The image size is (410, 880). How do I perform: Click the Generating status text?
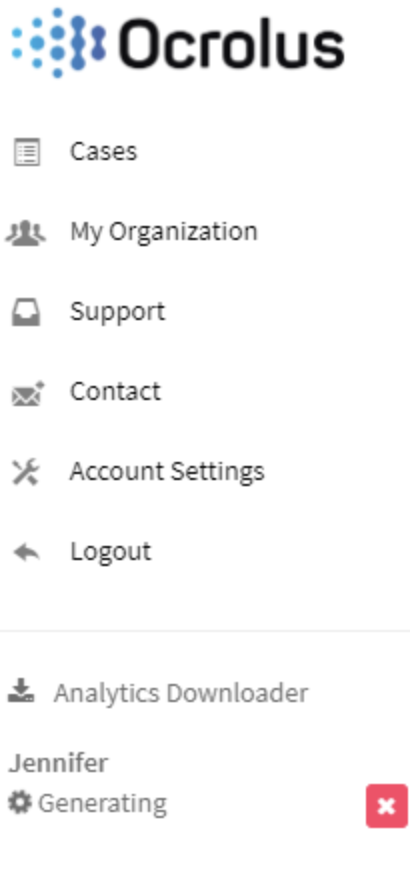[102, 804]
